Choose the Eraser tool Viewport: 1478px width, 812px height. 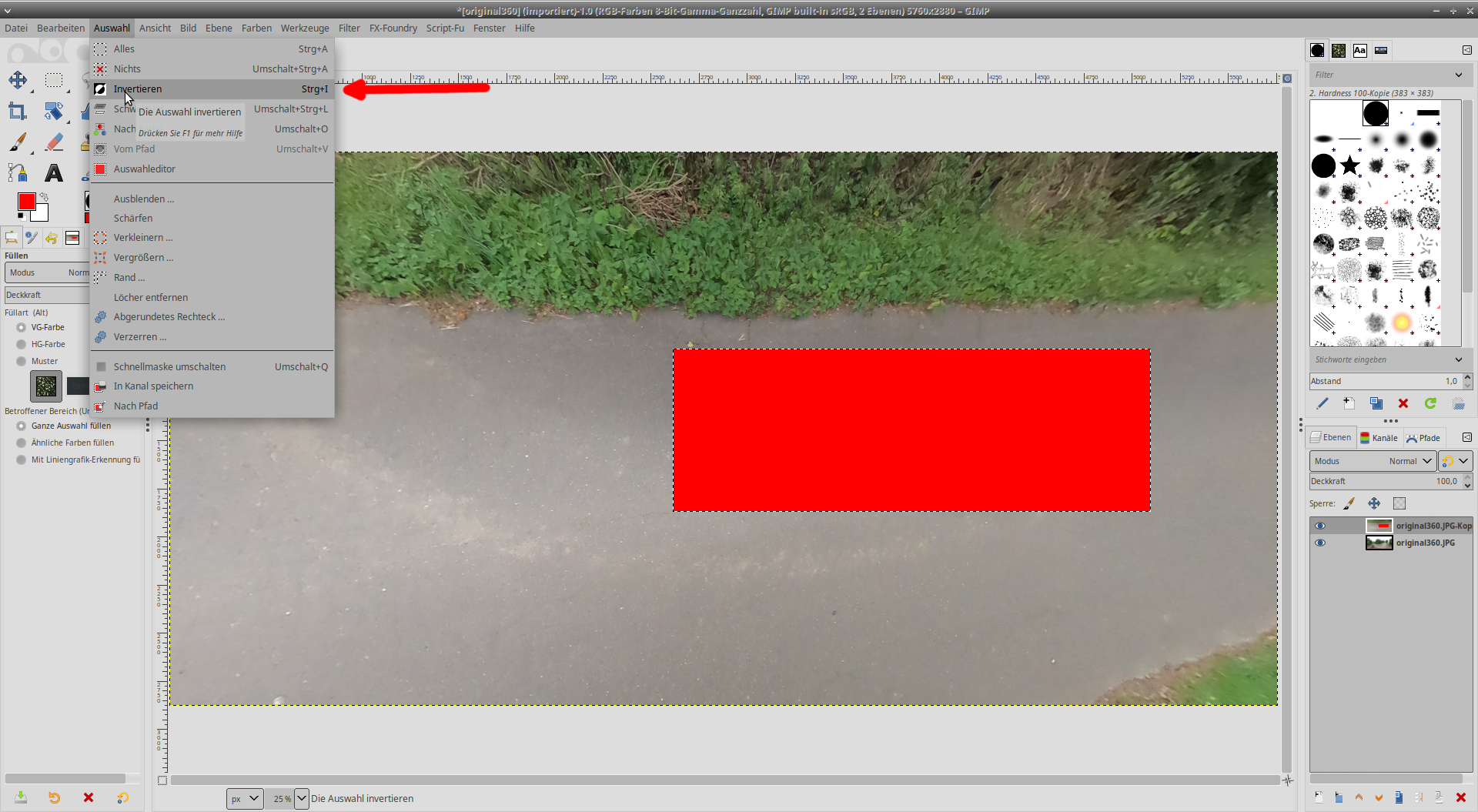(54, 142)
